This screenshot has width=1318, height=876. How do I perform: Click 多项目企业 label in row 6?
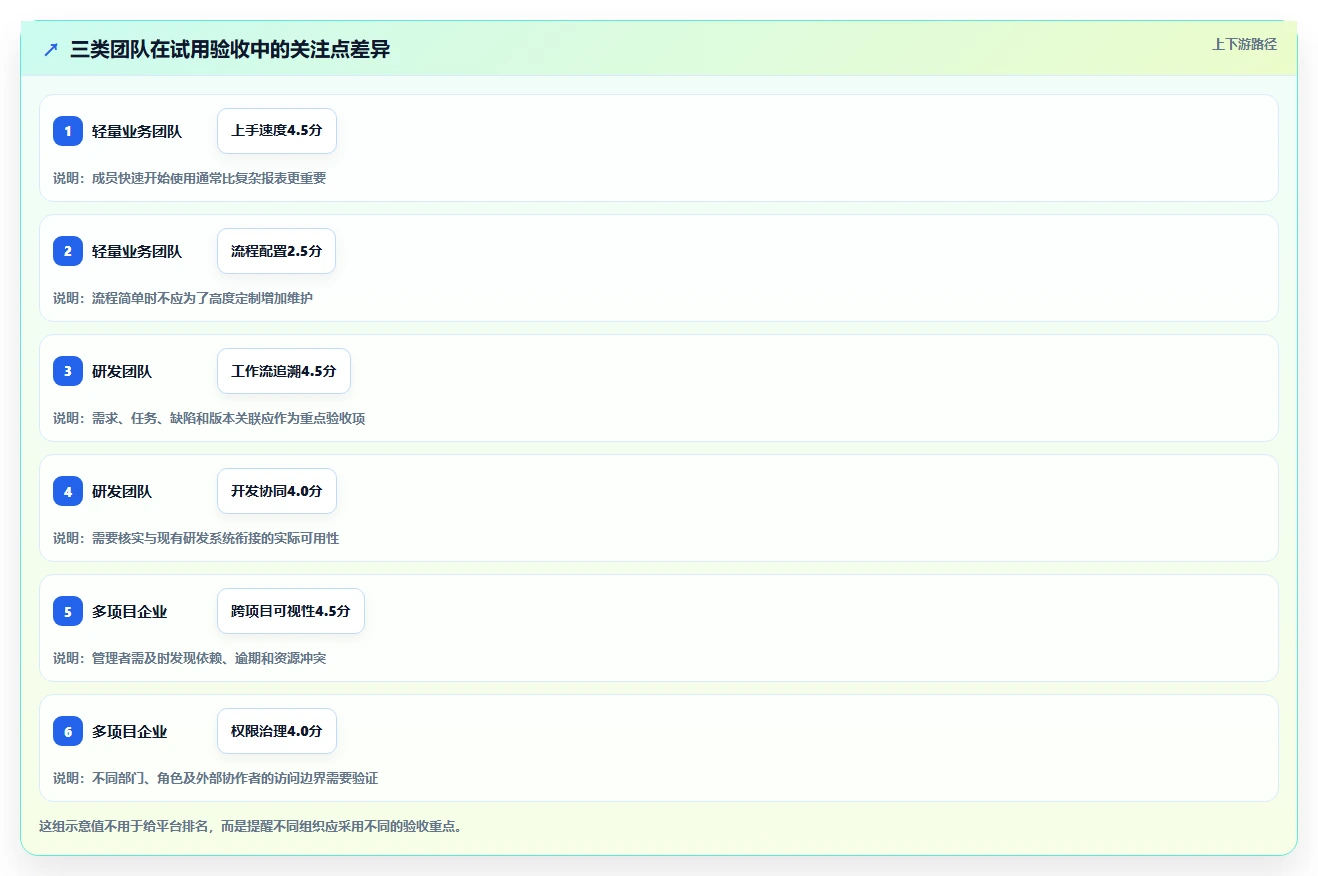130,732
